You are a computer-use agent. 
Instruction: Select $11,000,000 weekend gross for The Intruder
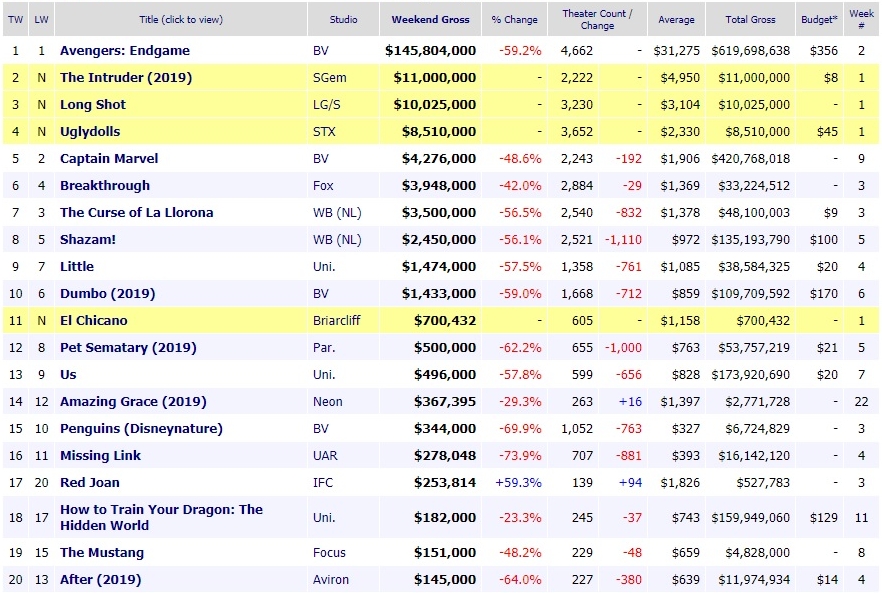435,78
